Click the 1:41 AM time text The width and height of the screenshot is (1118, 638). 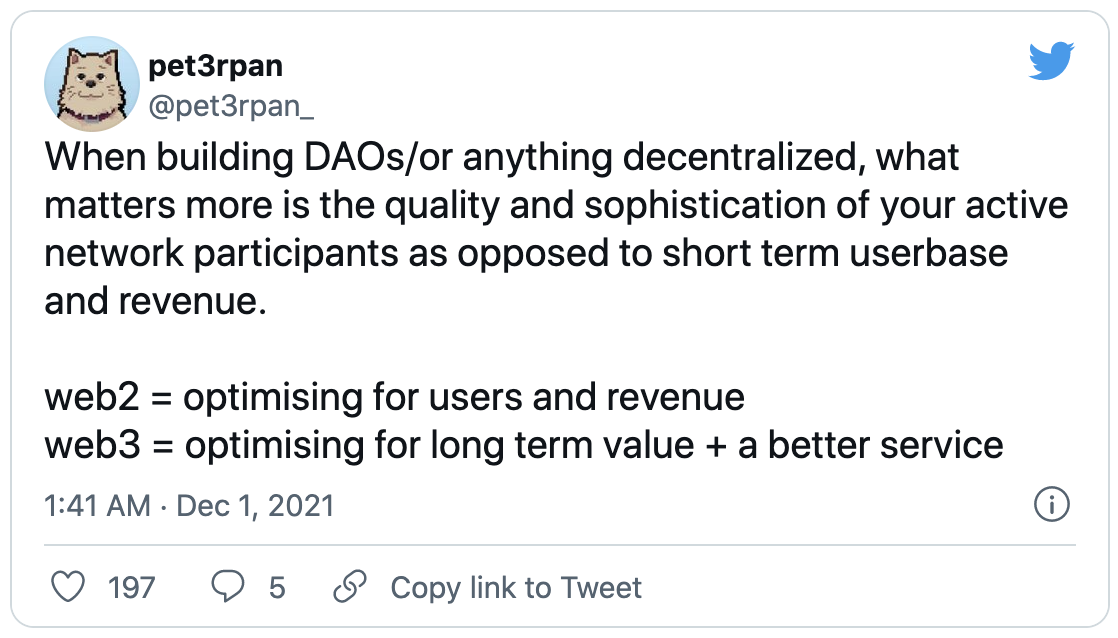click(97, 506)
